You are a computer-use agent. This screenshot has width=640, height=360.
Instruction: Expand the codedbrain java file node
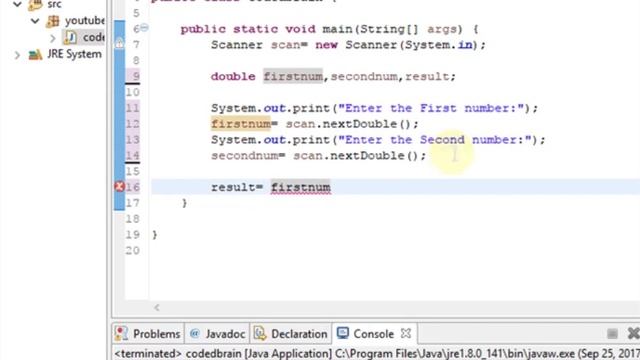53,38
